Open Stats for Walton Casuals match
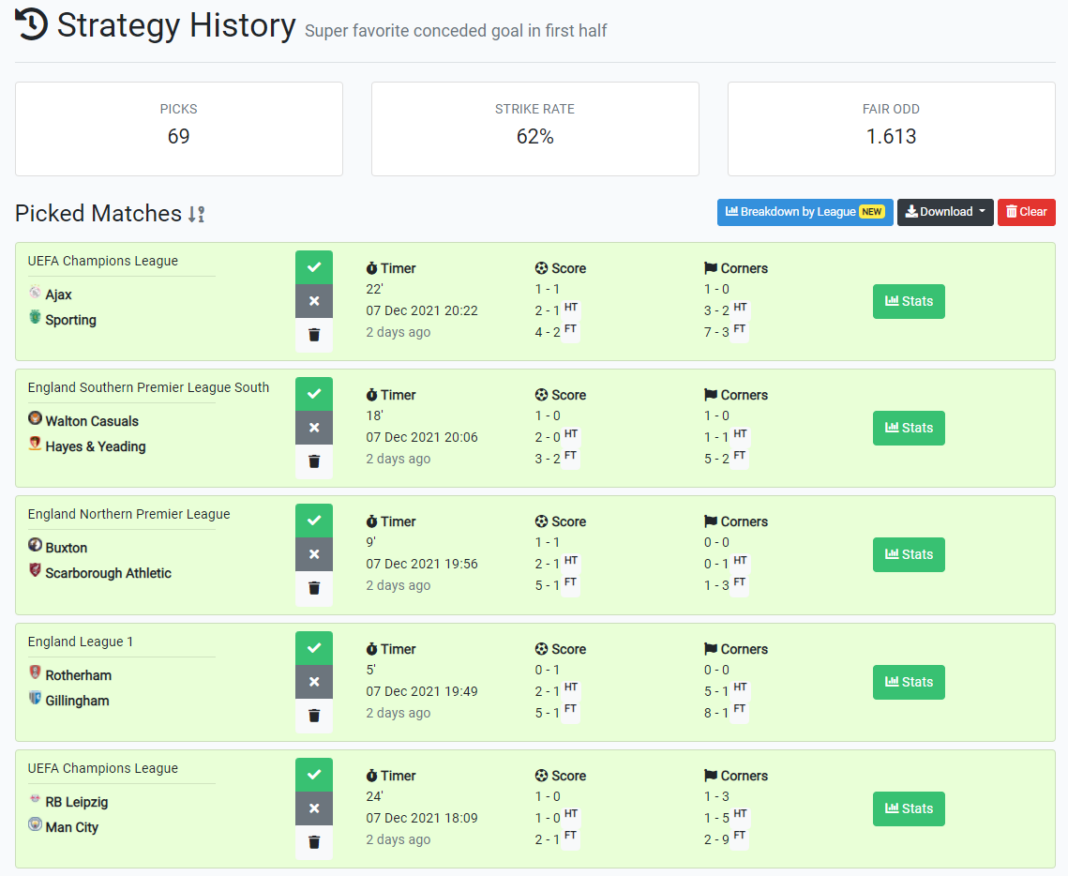 pyautogui.click(x=908, y=428)
